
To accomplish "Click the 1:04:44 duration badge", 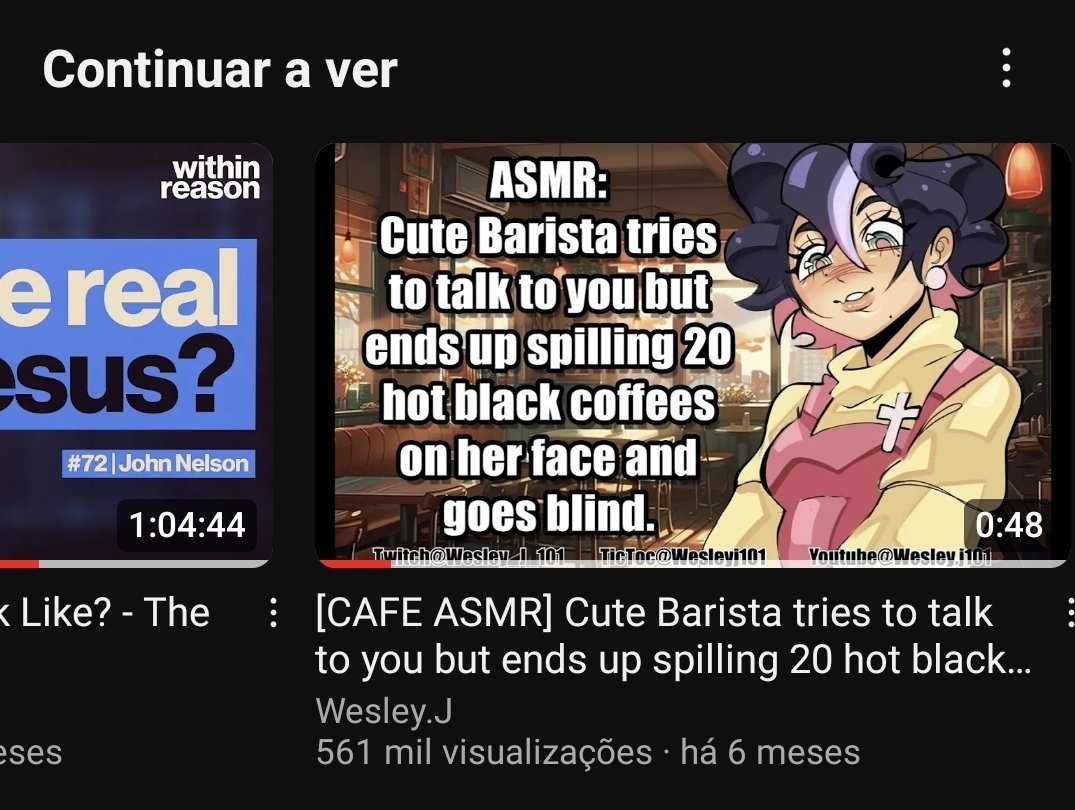I will point(186,525).
